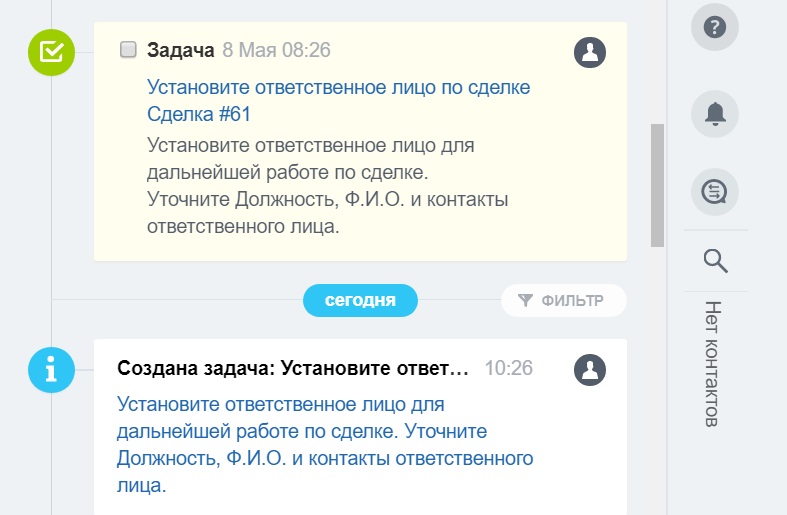Click the timeline scrollbar thumb
Viewport: 787px width, 515px height.
coord(657,185)
